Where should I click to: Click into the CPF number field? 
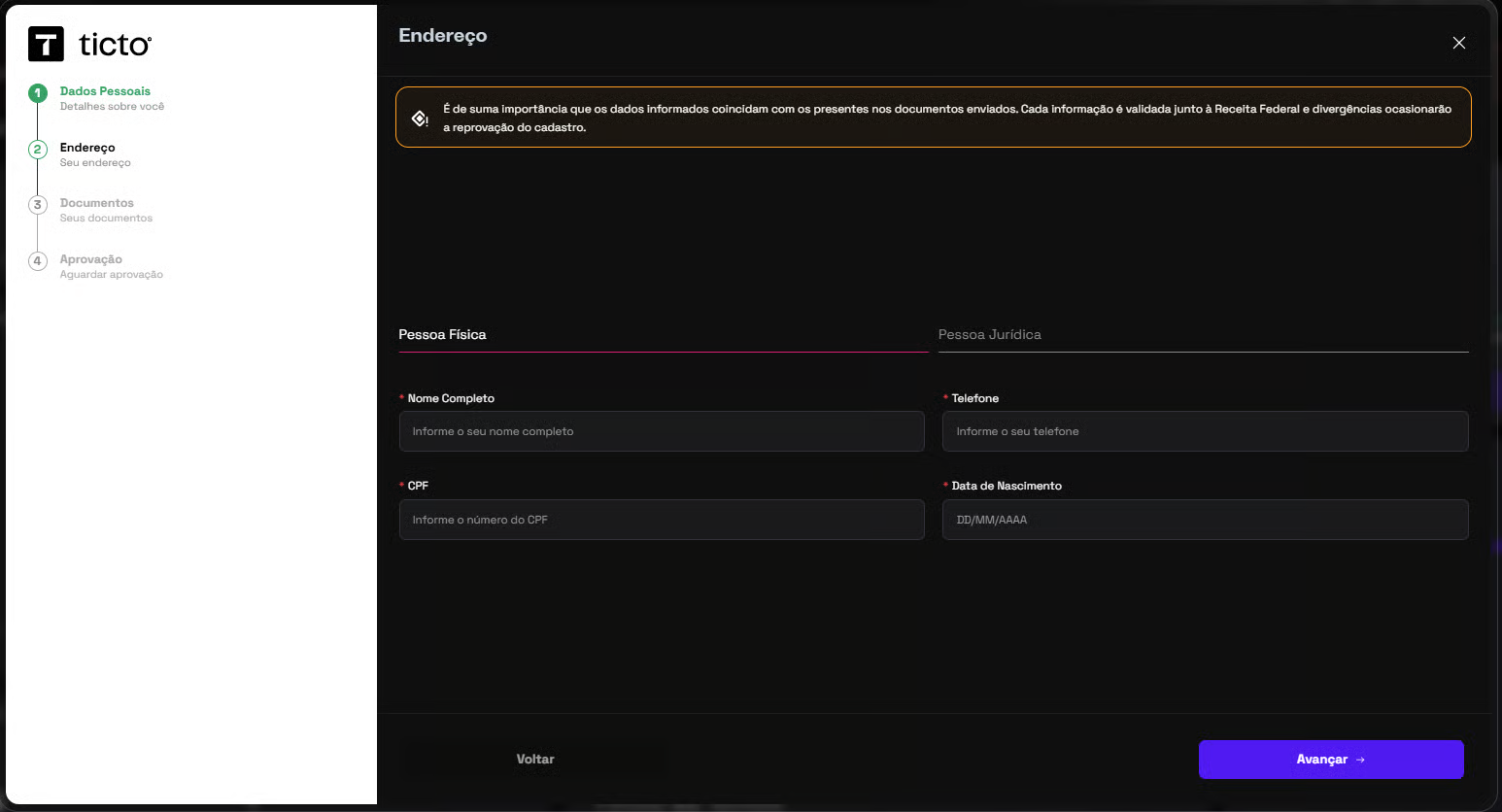point(661,520)
